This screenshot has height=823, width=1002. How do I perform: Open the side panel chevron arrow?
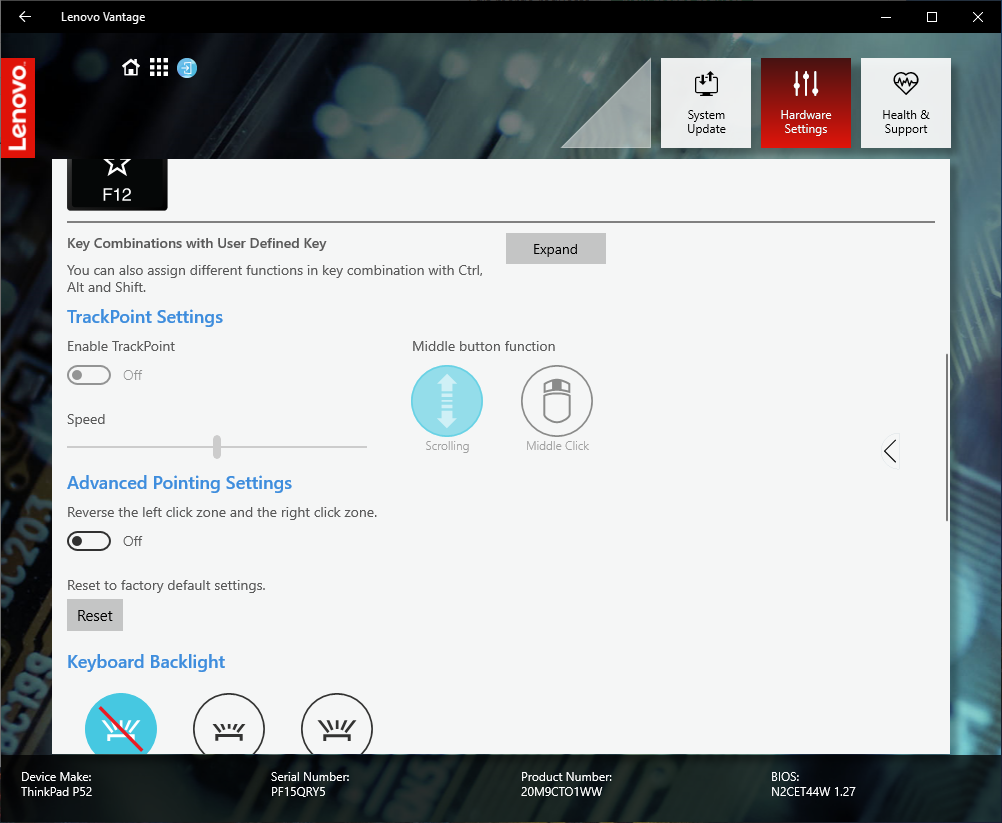[890, 451]
